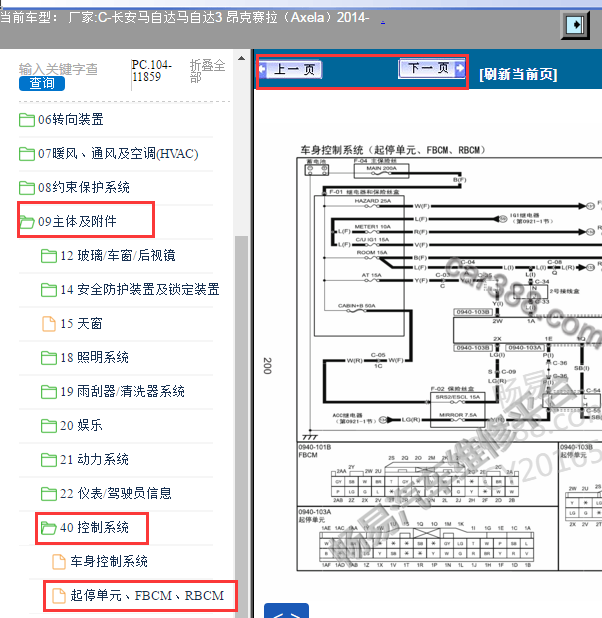Expand 18 照明系统 subfolder
This screenshot has height=618, width=602.
[95, 358]
